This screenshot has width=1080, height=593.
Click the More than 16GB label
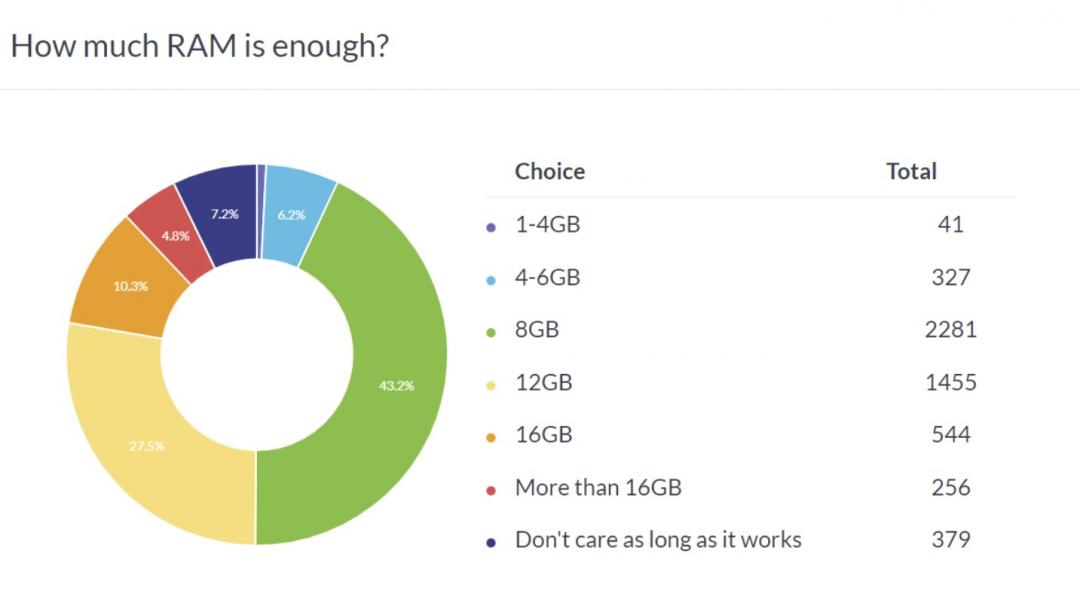(598, 488)
